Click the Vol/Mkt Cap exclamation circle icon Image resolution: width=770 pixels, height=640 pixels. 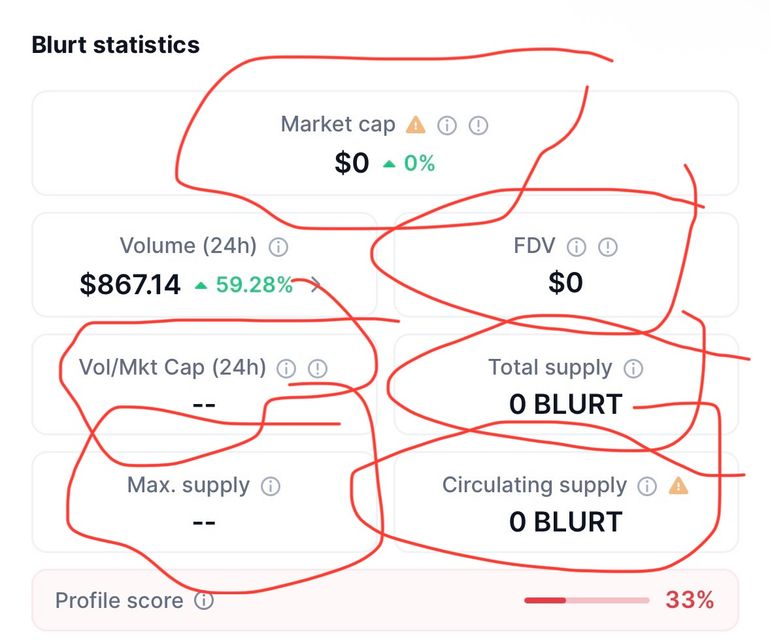(x=317, y=368)
